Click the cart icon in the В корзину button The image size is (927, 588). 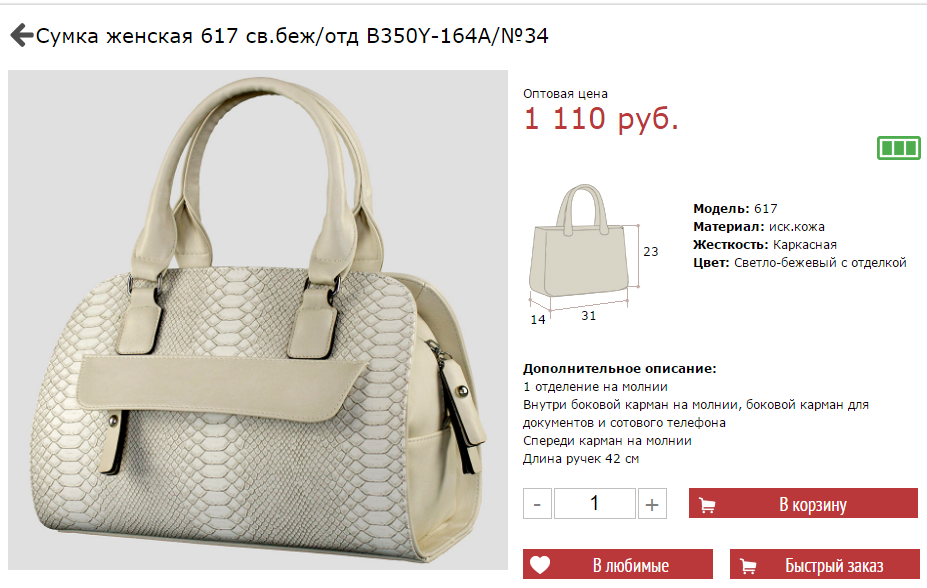click(707, 505)
